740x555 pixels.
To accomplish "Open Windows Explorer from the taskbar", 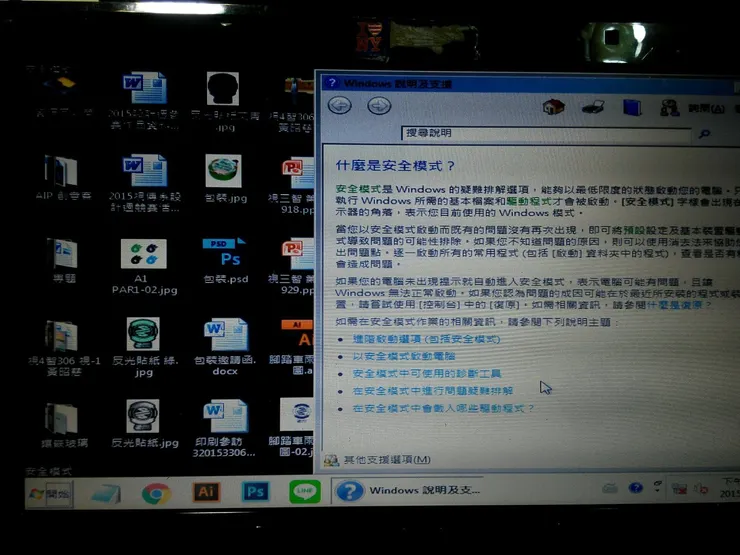I will click(x=107, y=494).
